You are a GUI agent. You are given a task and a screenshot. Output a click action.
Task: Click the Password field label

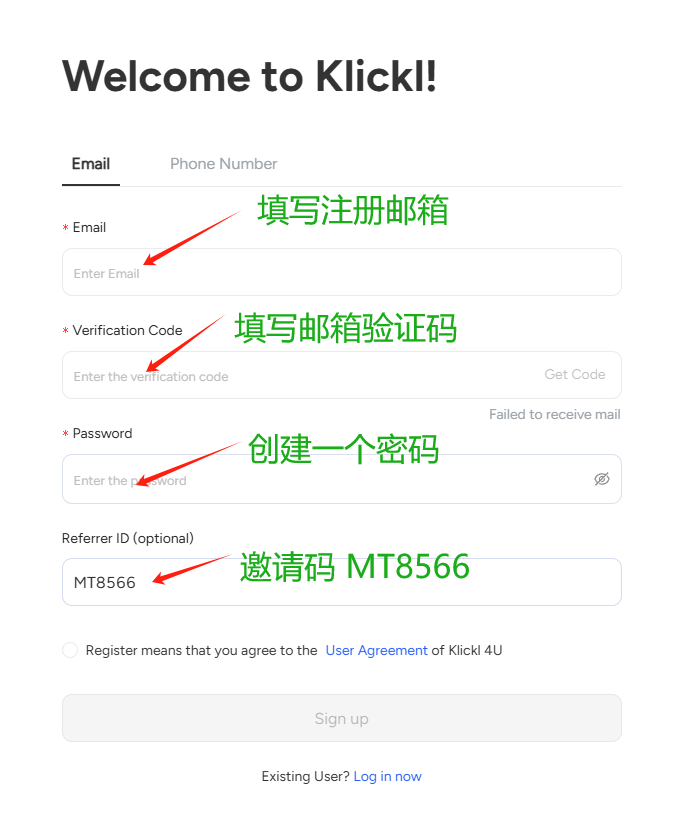[x=103, y=434]
